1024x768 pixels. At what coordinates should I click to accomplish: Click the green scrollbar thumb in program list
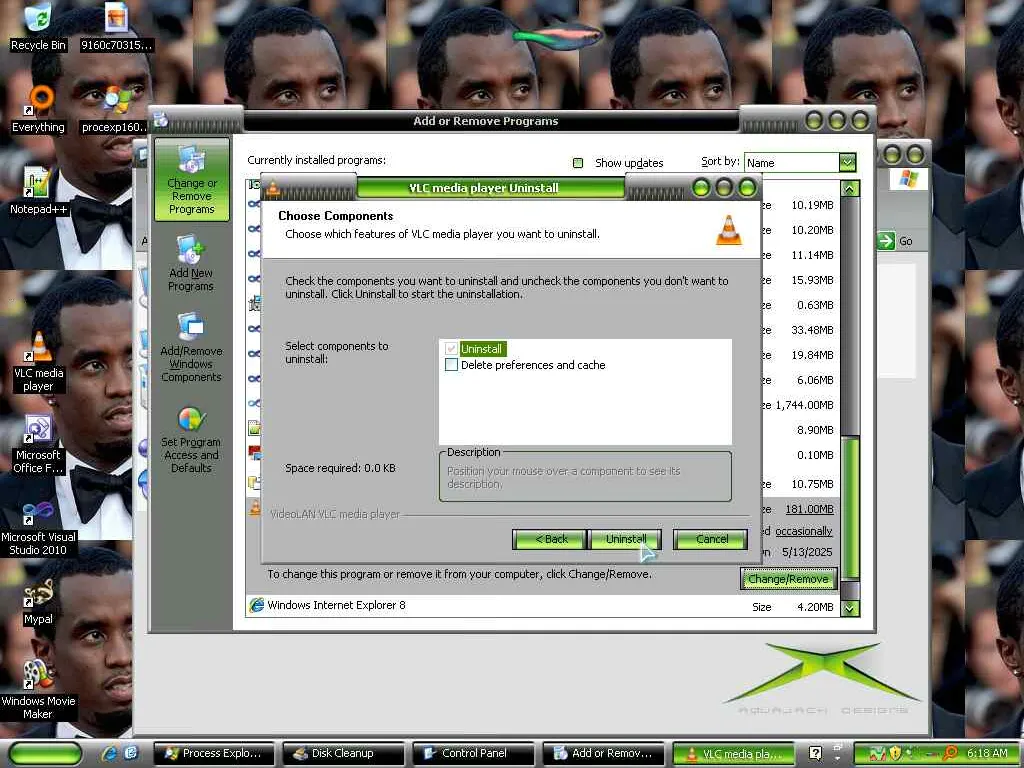pos(850,508)
